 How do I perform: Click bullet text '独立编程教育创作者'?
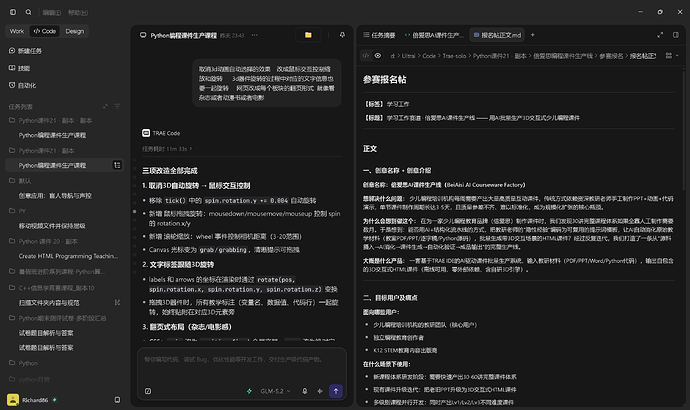[x=398, y=338]
